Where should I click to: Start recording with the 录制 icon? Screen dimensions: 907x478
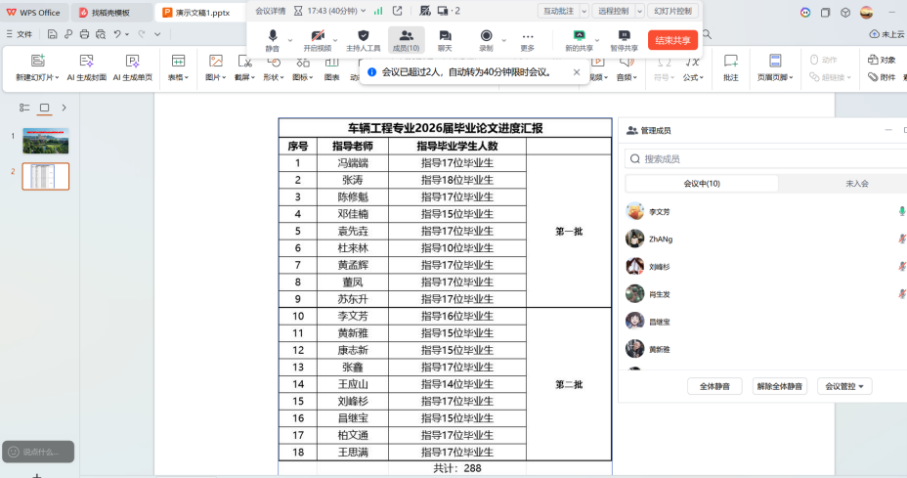(486, 35)
